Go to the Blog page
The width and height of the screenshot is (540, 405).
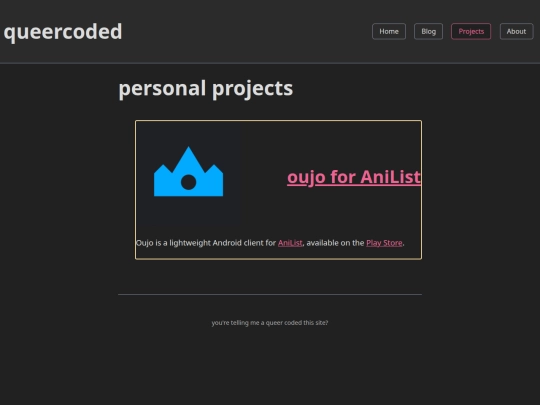[428, 31]
